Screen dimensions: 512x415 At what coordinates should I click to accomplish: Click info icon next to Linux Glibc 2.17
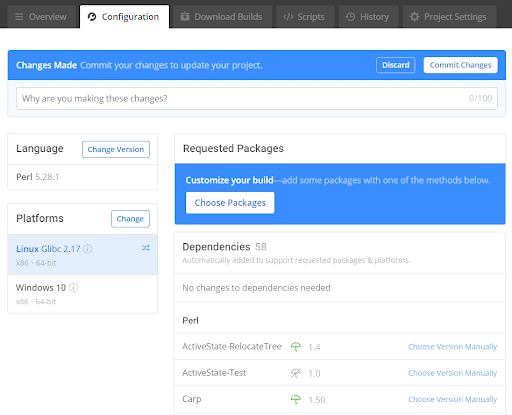[x=88, y=249]
